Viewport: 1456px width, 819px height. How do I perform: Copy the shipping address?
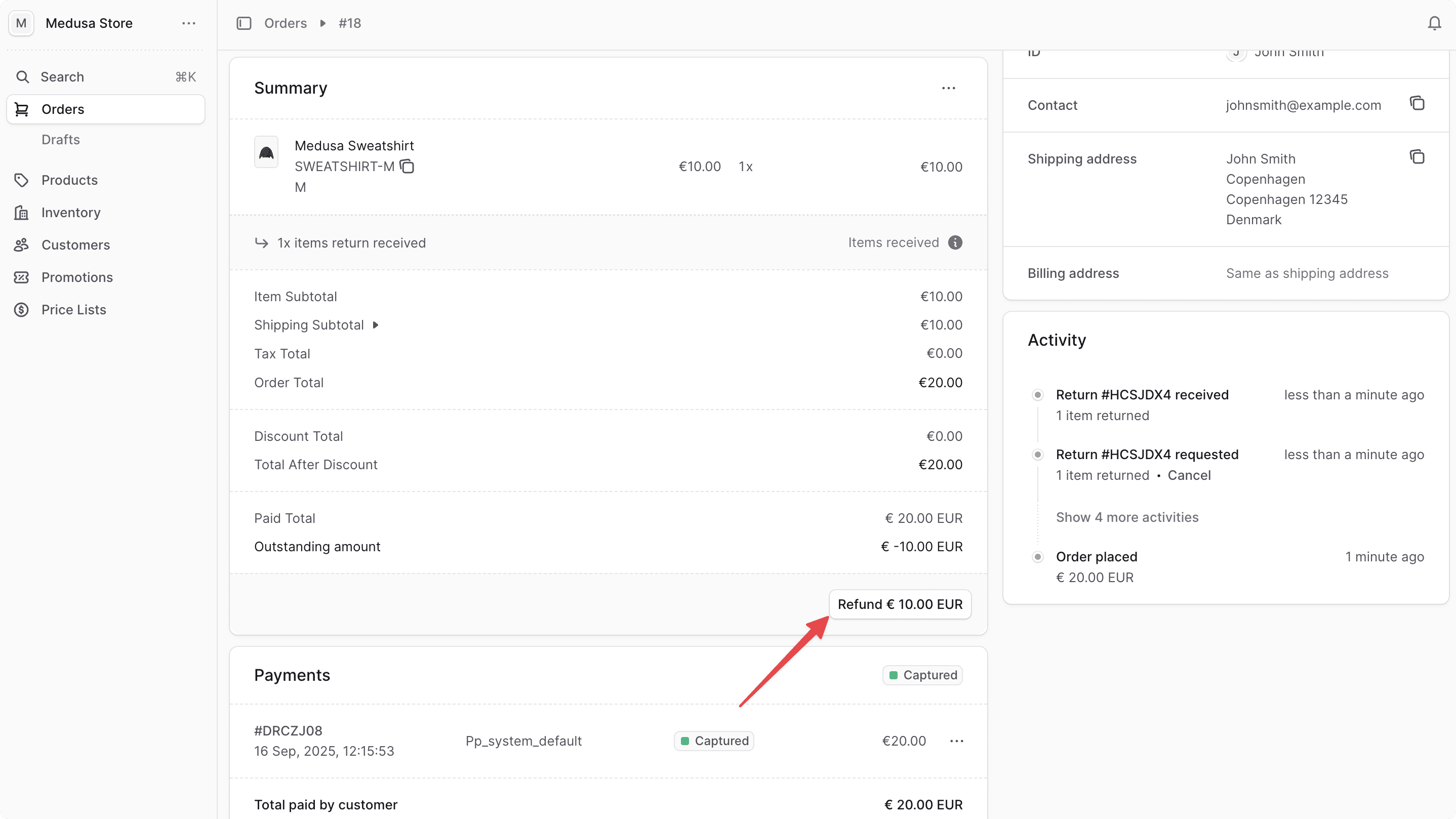click(1417, 156)
